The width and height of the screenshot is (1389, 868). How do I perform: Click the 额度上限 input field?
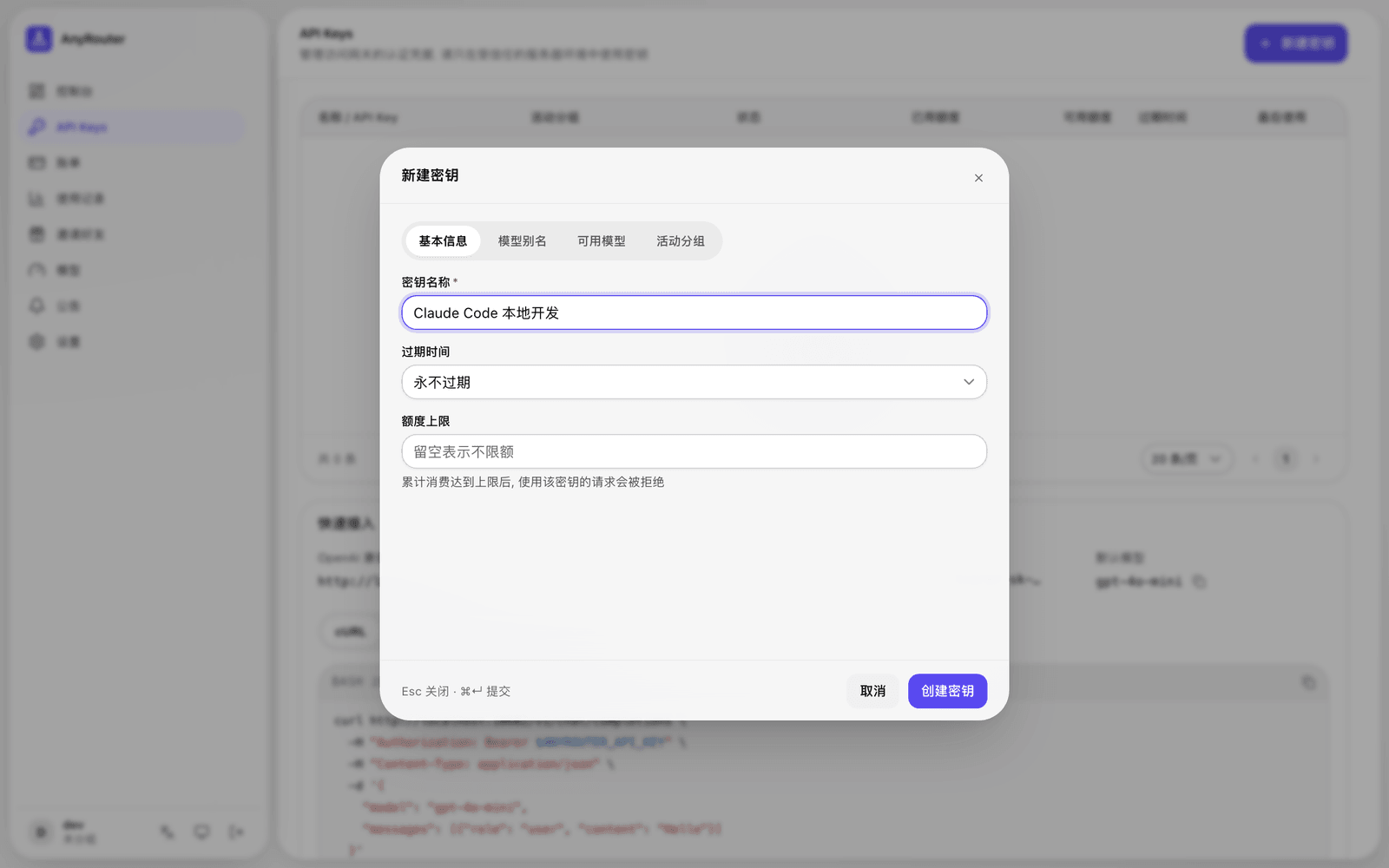(x=694, y=451)
